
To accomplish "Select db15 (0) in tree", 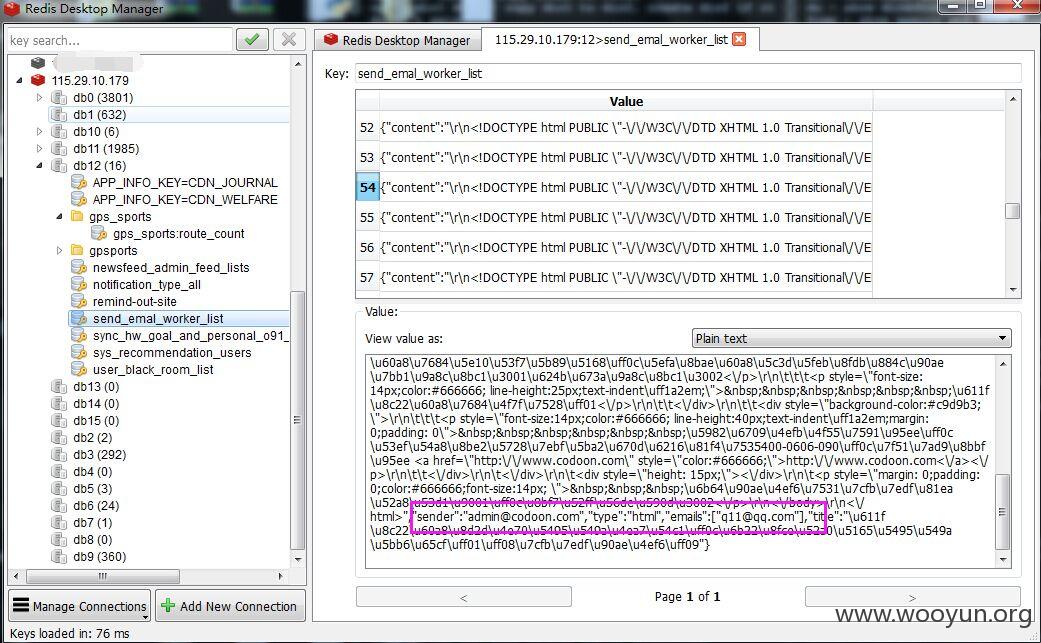I will coord(96,421).
